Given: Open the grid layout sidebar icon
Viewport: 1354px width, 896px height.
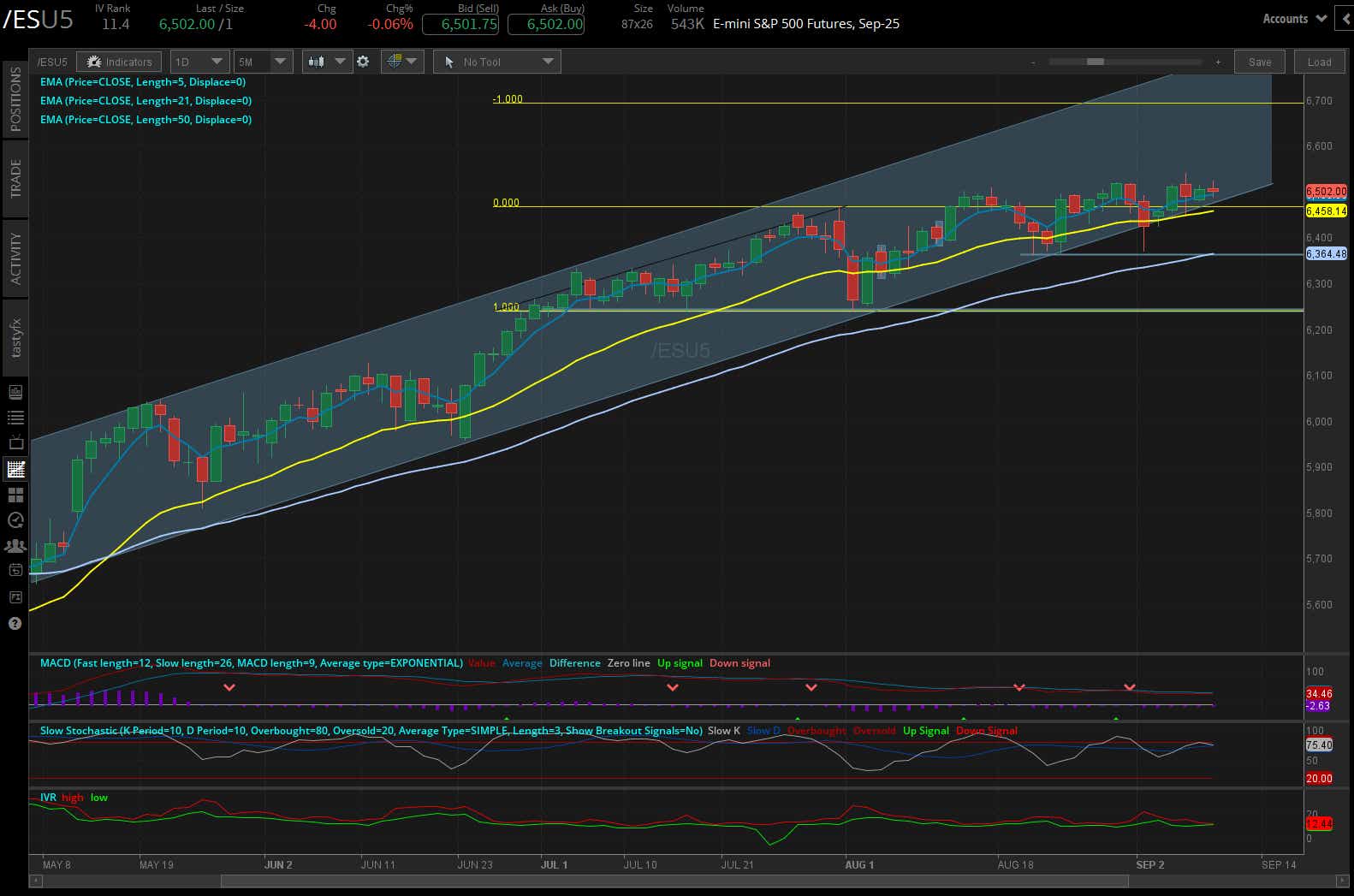Looking at the screenshot, I should (15, 495).
